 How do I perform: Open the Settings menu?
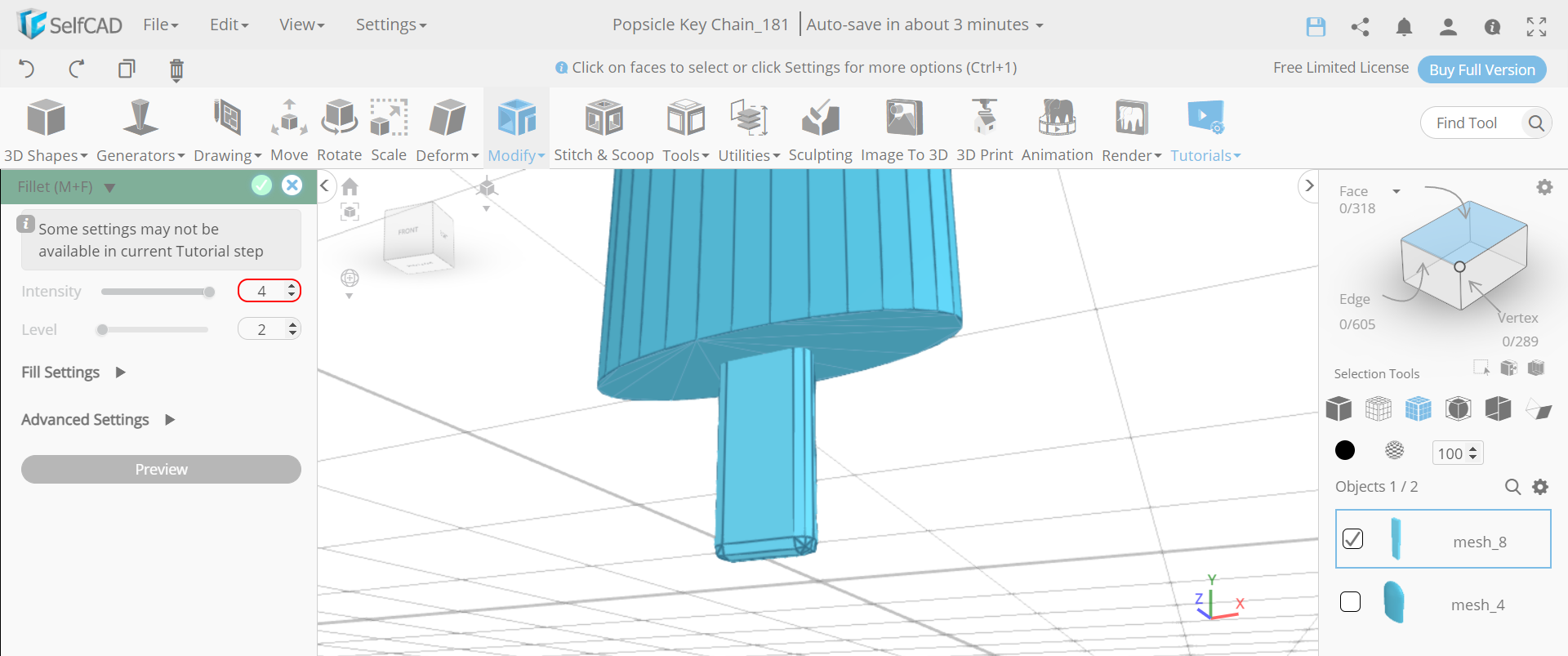tap(391, 25)
